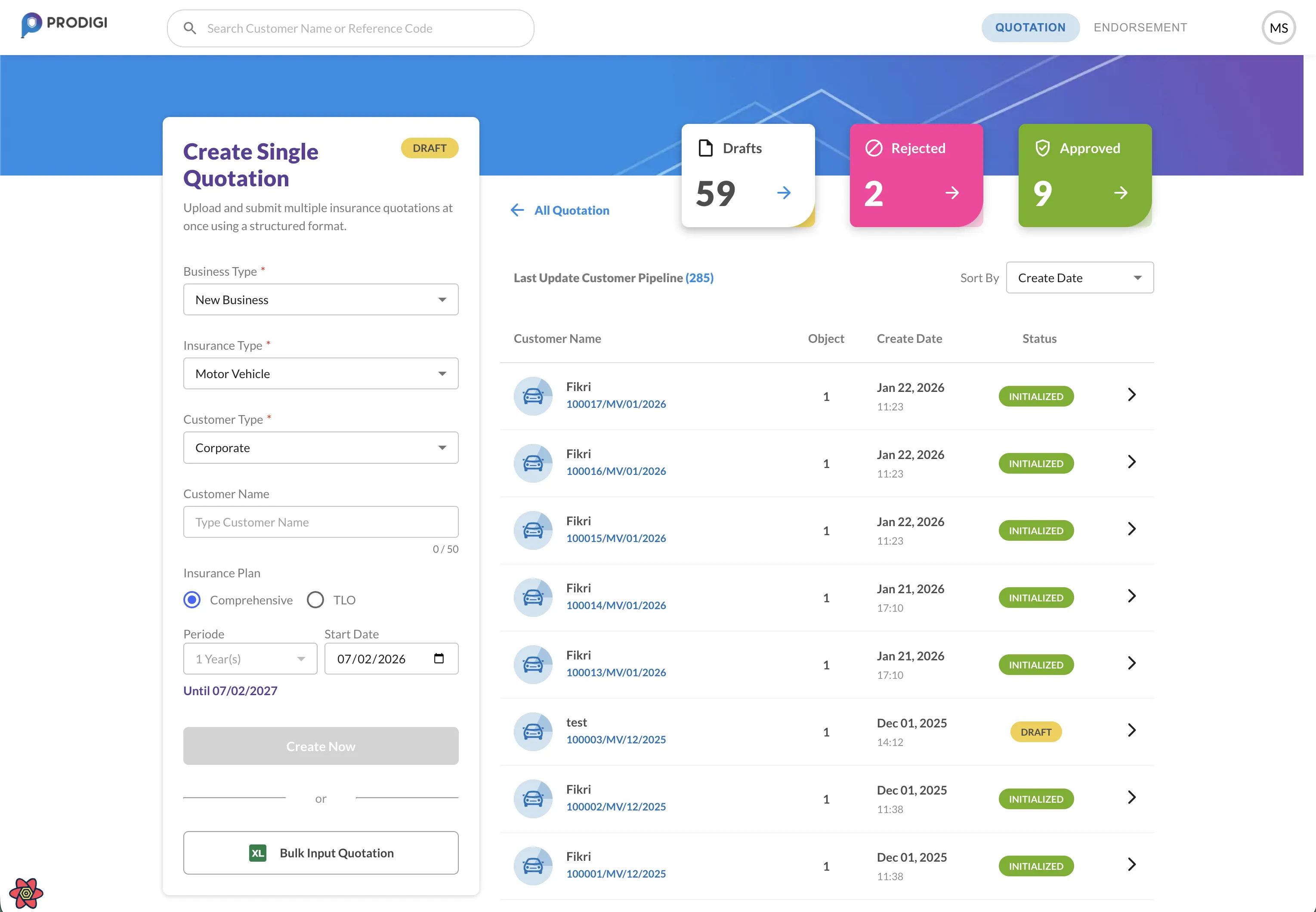The width and height of the screenshot is (1316, 912).
Task: Select the TLO insurance plan
Action: (315, 599)
